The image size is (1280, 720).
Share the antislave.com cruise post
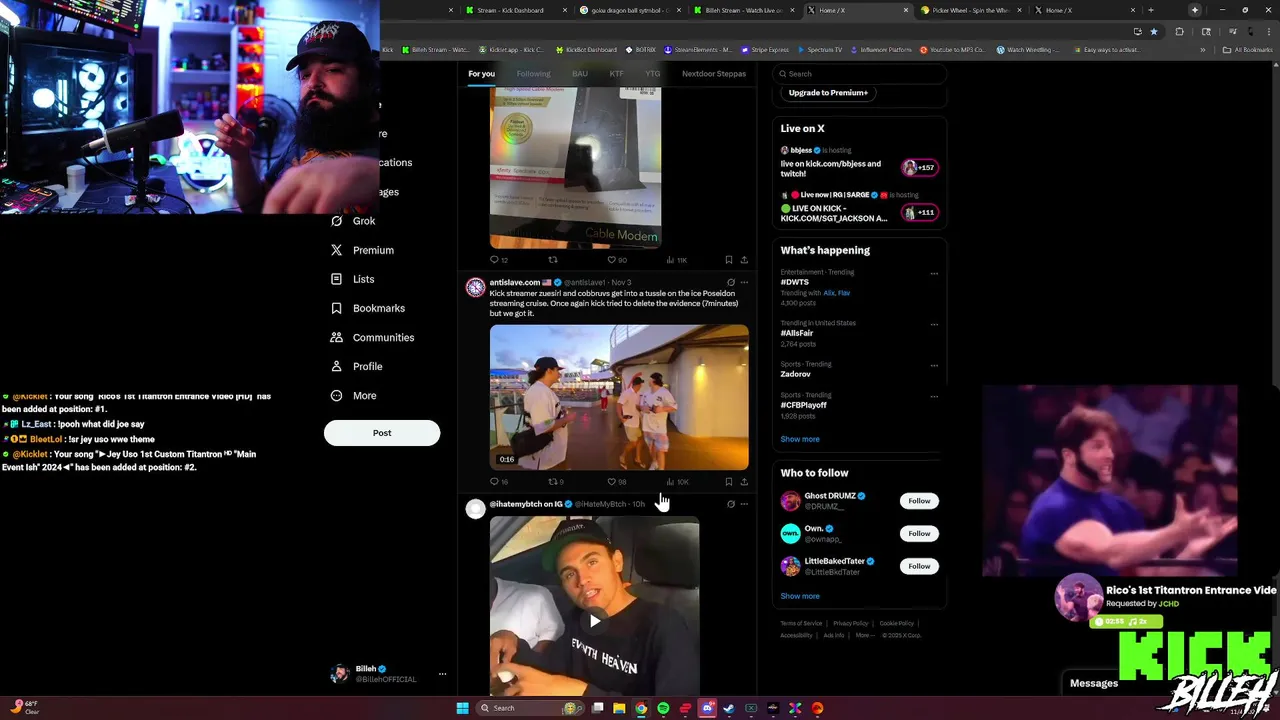coord(744,482)
